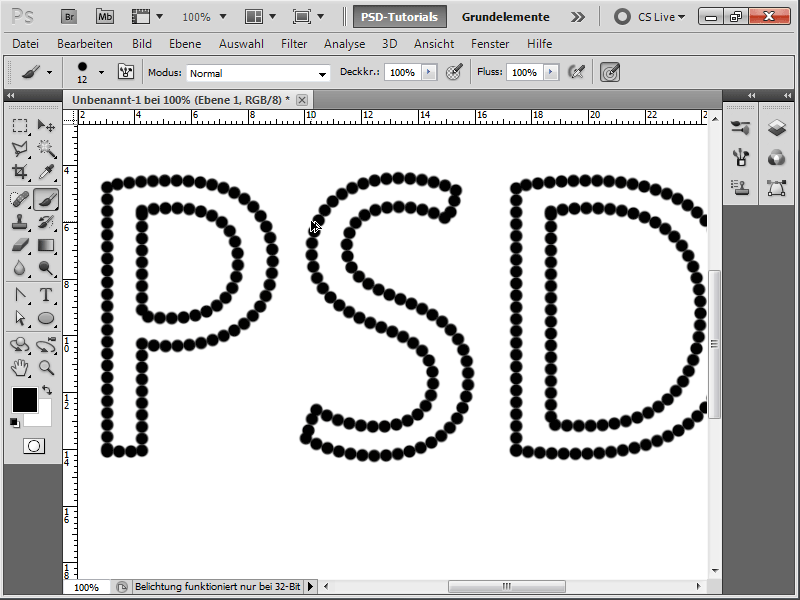The width and height of the screenshot is (800, 600).
Task: Select the Eyedropper tool
Action: click(46, 171)
